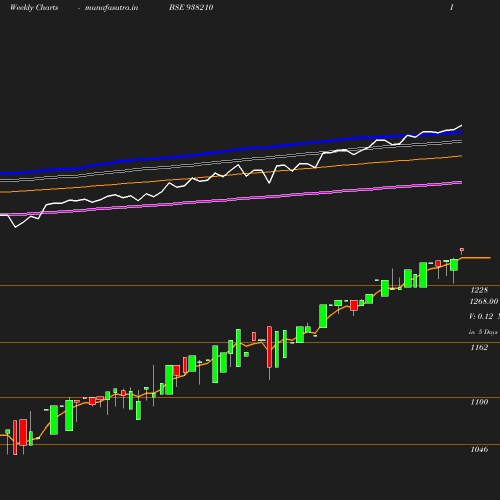Click the 1100 price level label
The width and height of the screenshot is (500, 500).
pyautogui.click(x=479, y=402)
